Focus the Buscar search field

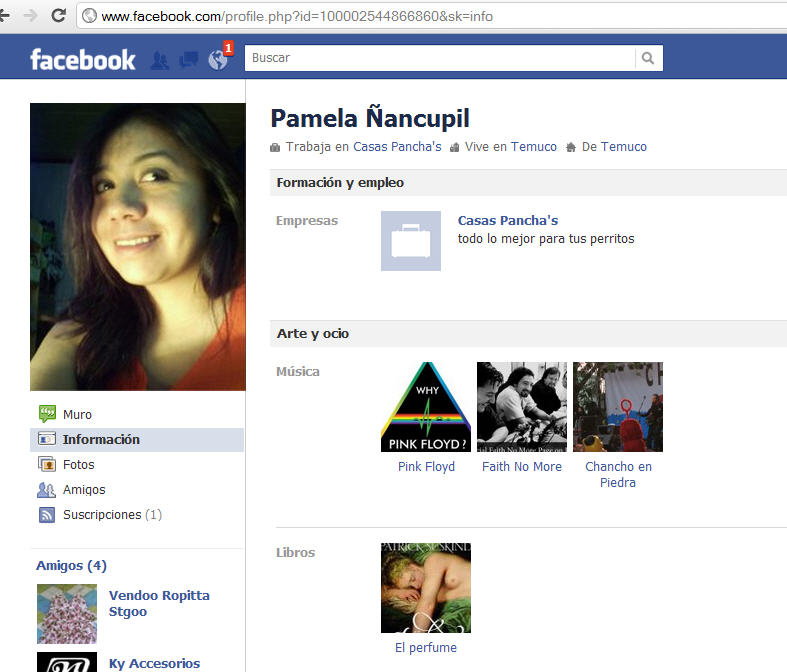[x=440, y=58]
